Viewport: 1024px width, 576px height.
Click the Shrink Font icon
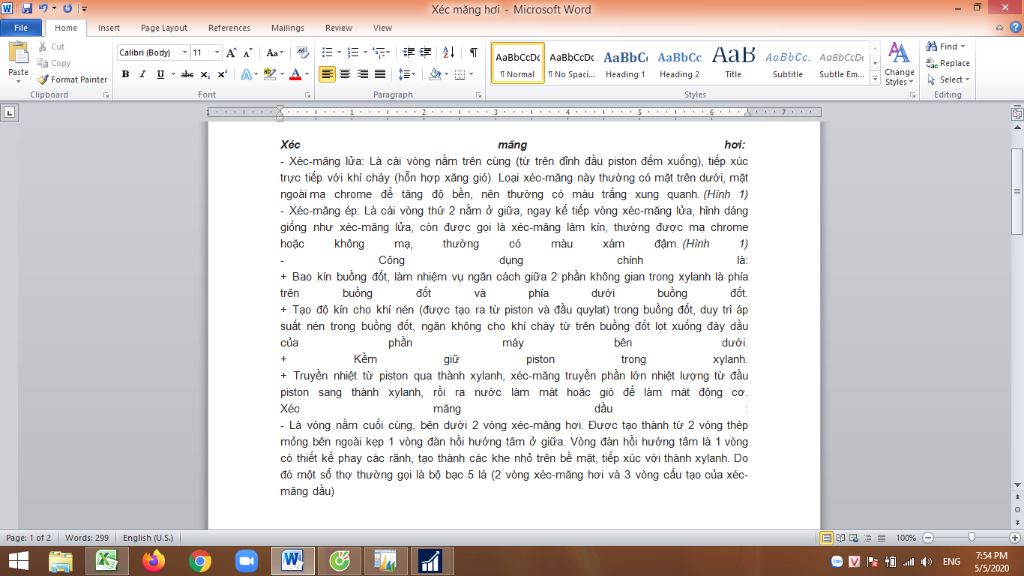(x=248, y=52)
